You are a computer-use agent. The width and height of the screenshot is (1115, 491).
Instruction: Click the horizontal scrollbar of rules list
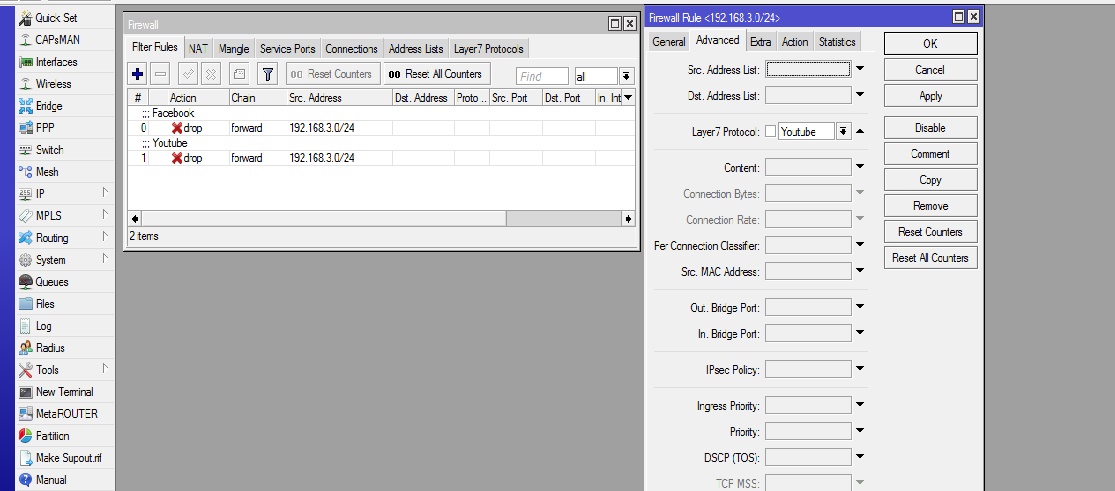[x=381, y=219]
